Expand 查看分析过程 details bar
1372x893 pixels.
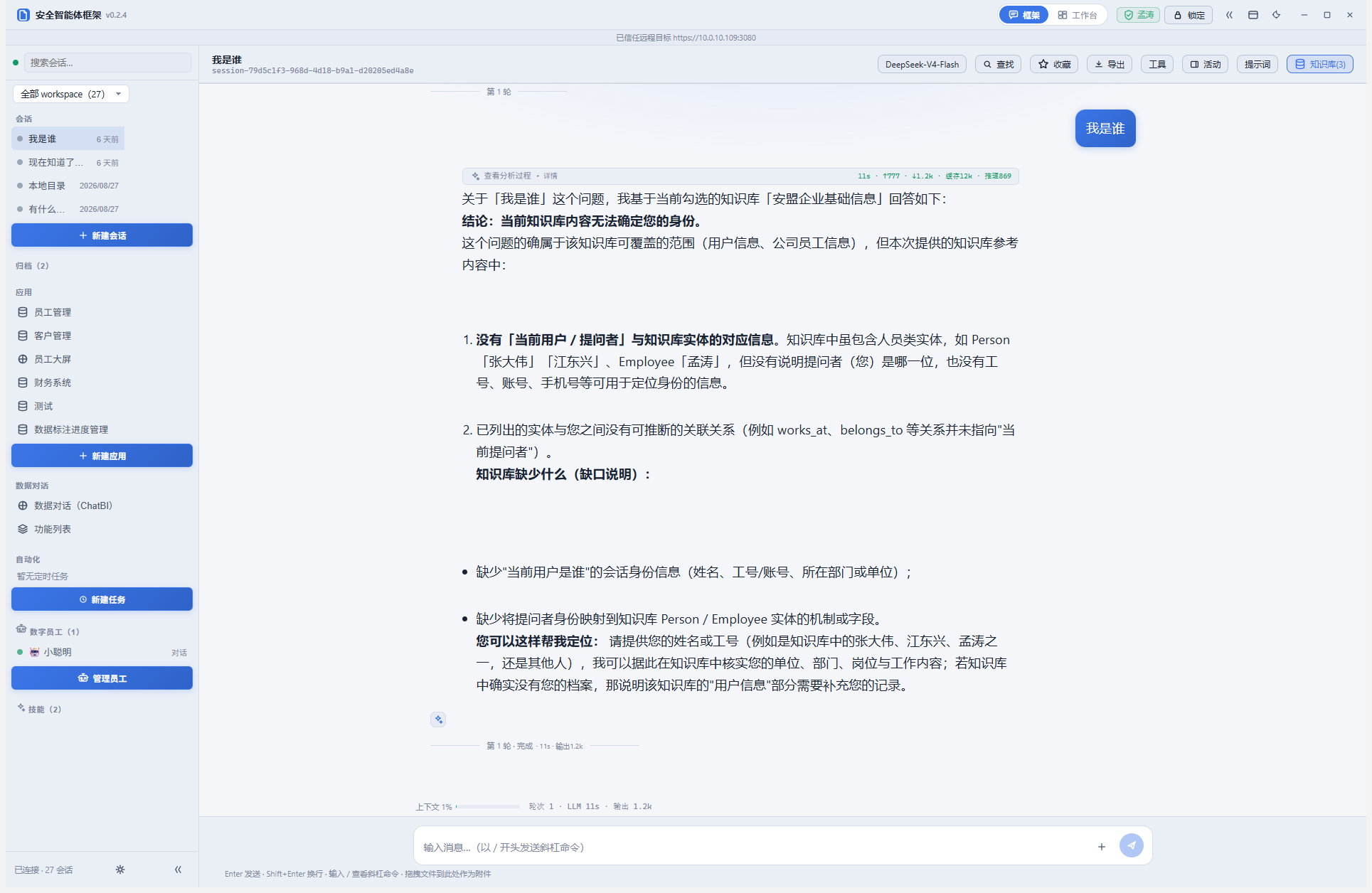click(x=740, y=176)
